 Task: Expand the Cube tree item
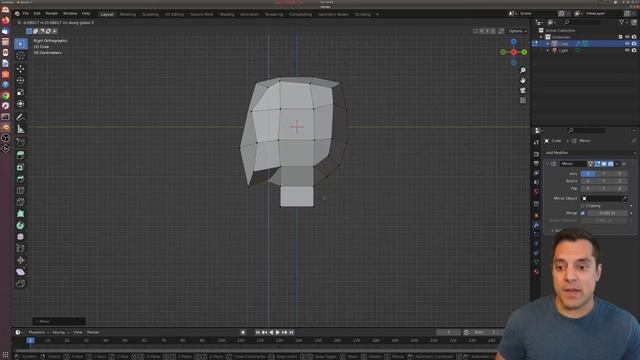(548, 44)
